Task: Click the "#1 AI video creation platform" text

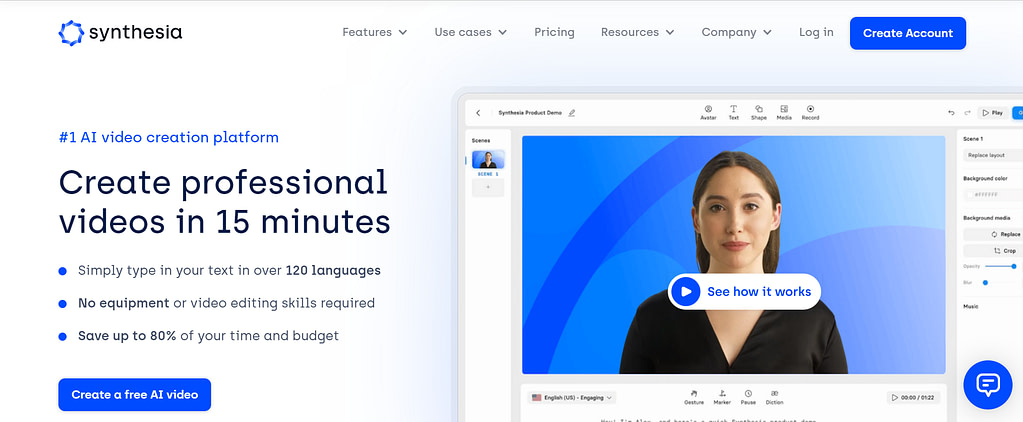Action: pyautogui.click(x=168, y=137)
